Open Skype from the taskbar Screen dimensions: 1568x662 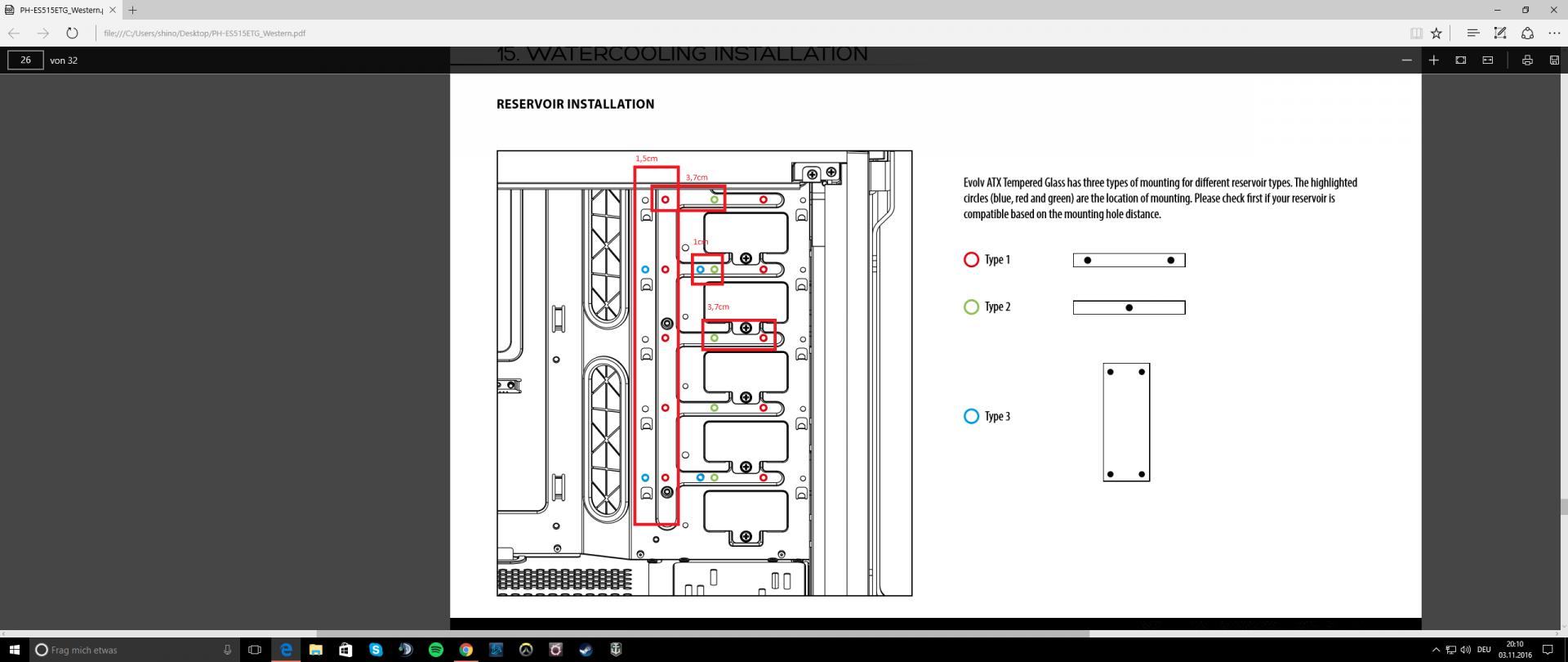[376, 650]
